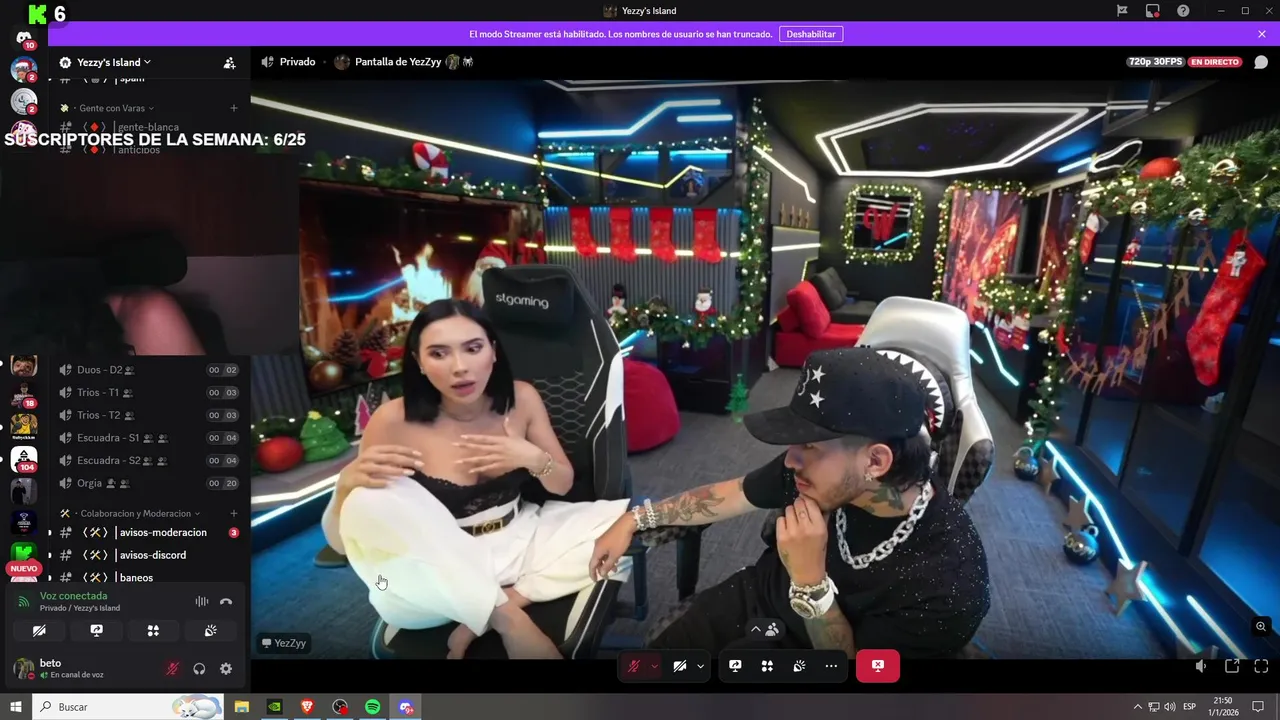Viewport: 1280px width, 720px height.
Task: Join the Escuadra - S2 voice channel
Action: [x=148, y=460]
